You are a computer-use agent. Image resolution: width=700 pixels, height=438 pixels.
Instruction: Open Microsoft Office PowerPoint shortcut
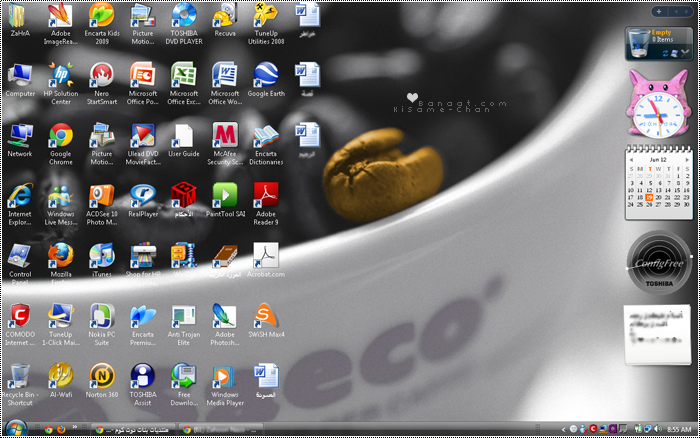click(142, 76)
